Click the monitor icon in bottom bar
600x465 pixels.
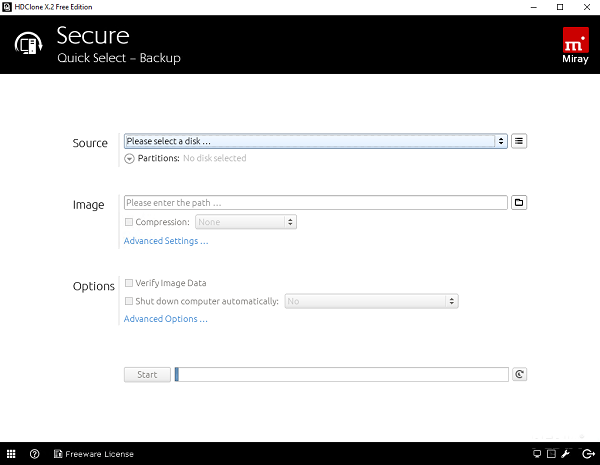[537, 454]
